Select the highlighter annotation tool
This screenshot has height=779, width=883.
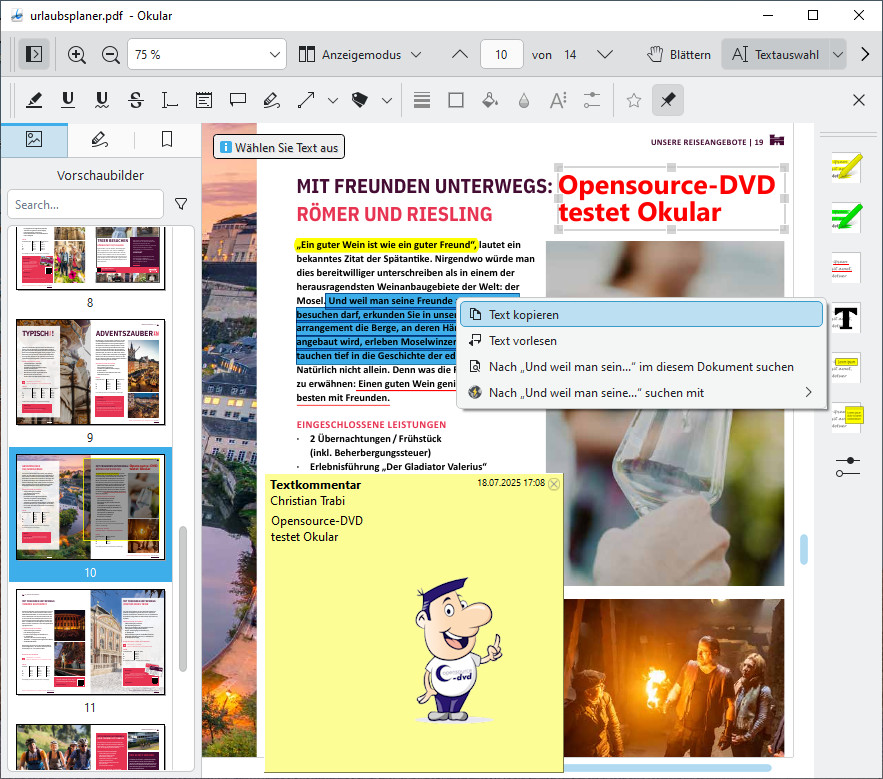coord(34,100)
